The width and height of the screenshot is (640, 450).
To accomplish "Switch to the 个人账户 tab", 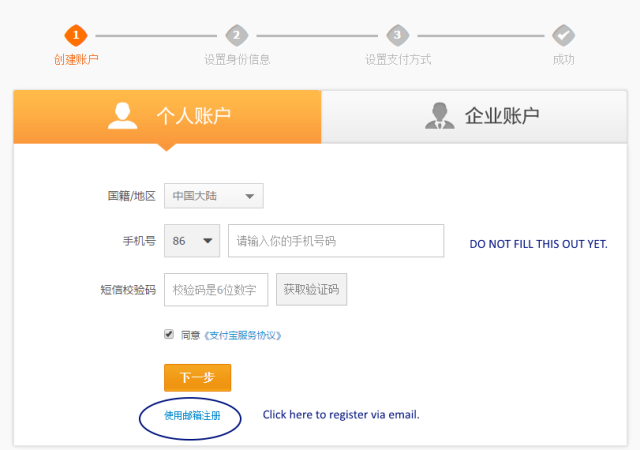I will (x=167, y=117).
